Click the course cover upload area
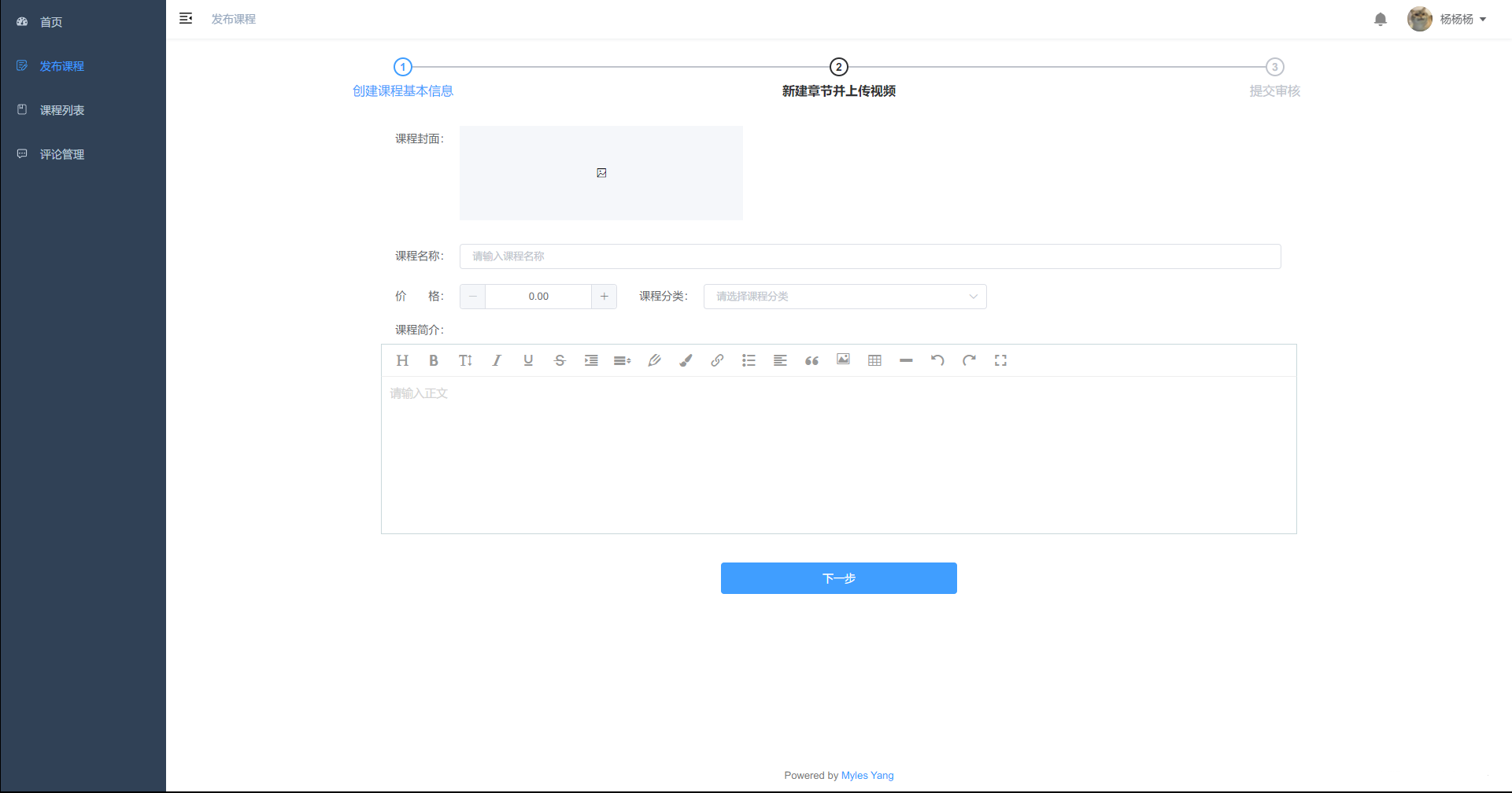 [x=601, y=173]
